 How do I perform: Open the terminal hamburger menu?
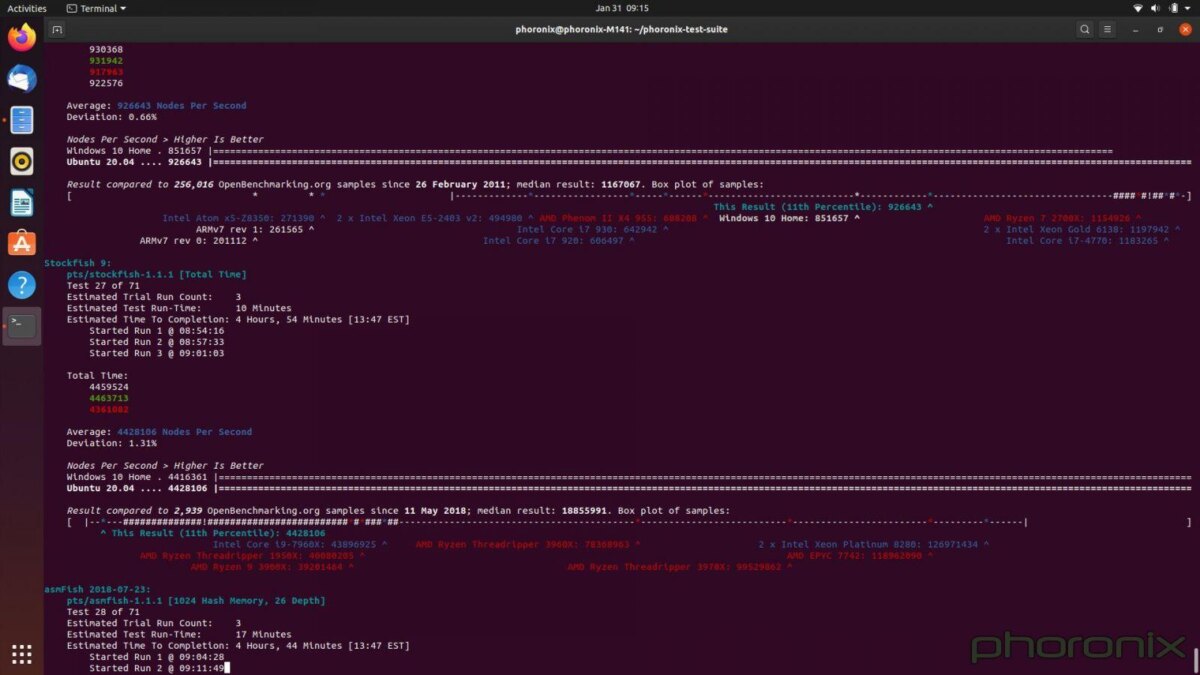coord(1110,30)
